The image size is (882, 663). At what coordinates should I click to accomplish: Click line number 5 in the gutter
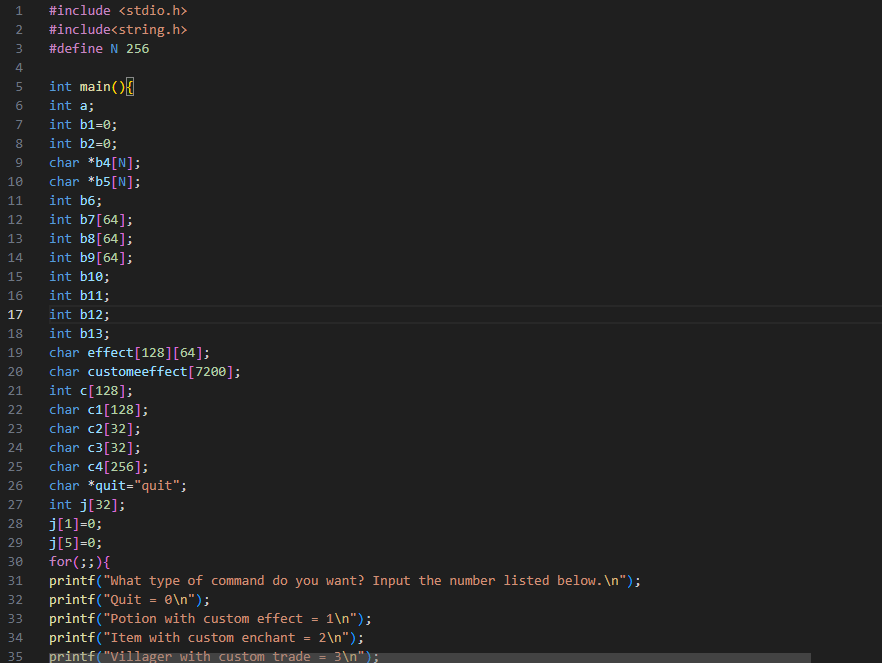[19, 86]
